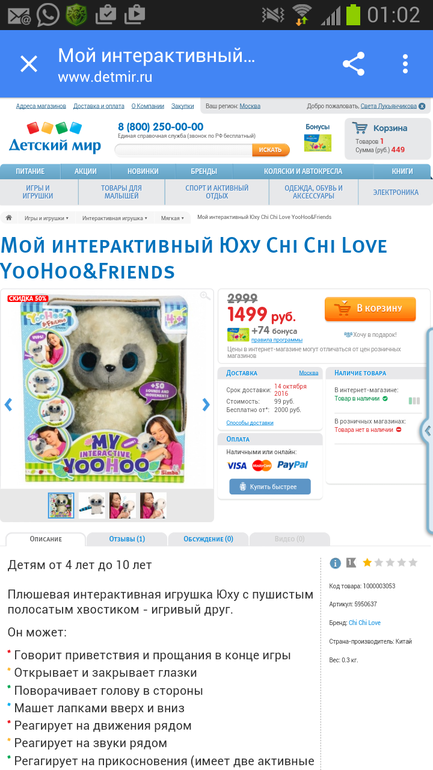Switch to the Обсуждение (0) tab
This screenshot has height=770, width=433.
coord(208,539)
